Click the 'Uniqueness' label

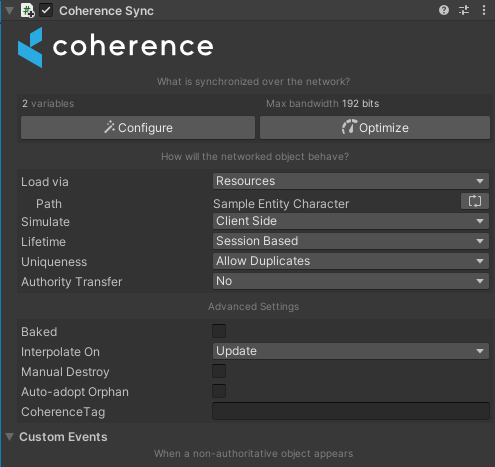(54, 262)
